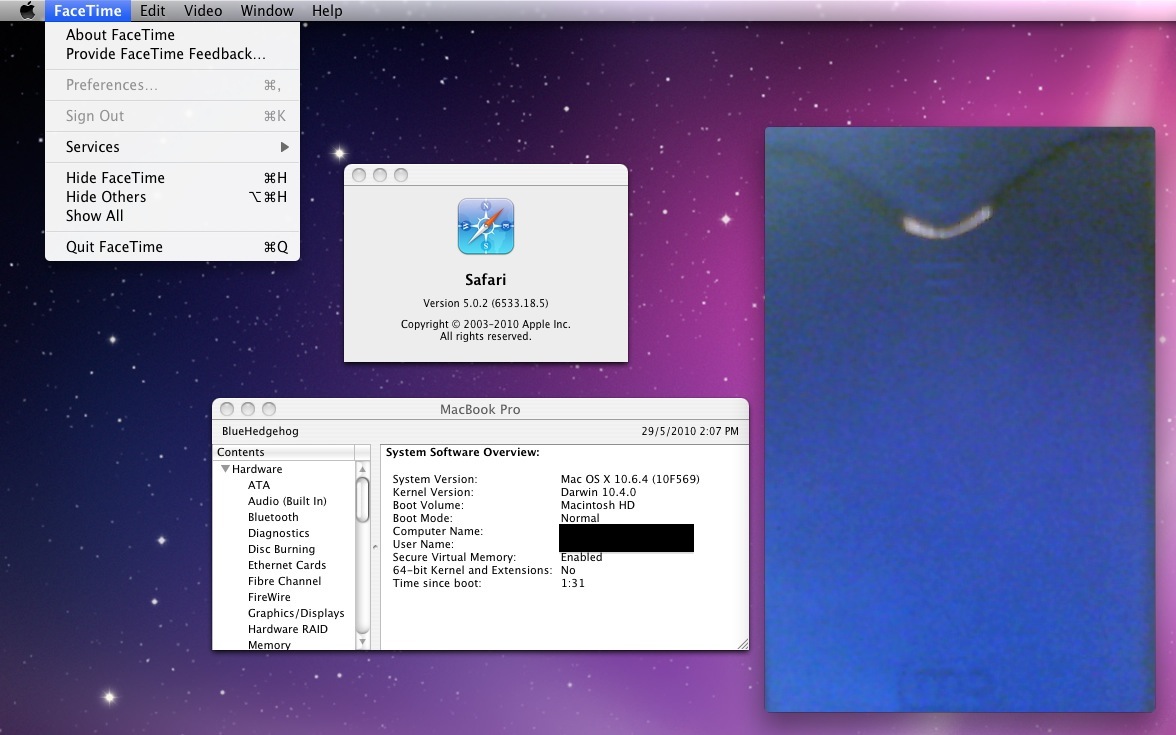Viewport: 1176px width, 735px height.
Task: Select Hardware RAID item
Action: tap(287, 629)
